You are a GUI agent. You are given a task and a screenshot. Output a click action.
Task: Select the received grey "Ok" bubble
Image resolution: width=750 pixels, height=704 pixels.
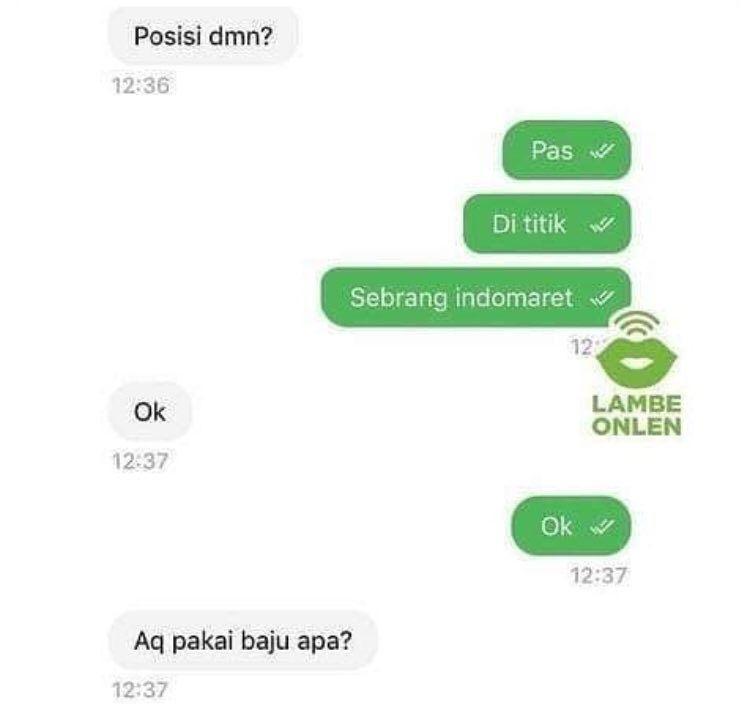(x=150, y=412)
